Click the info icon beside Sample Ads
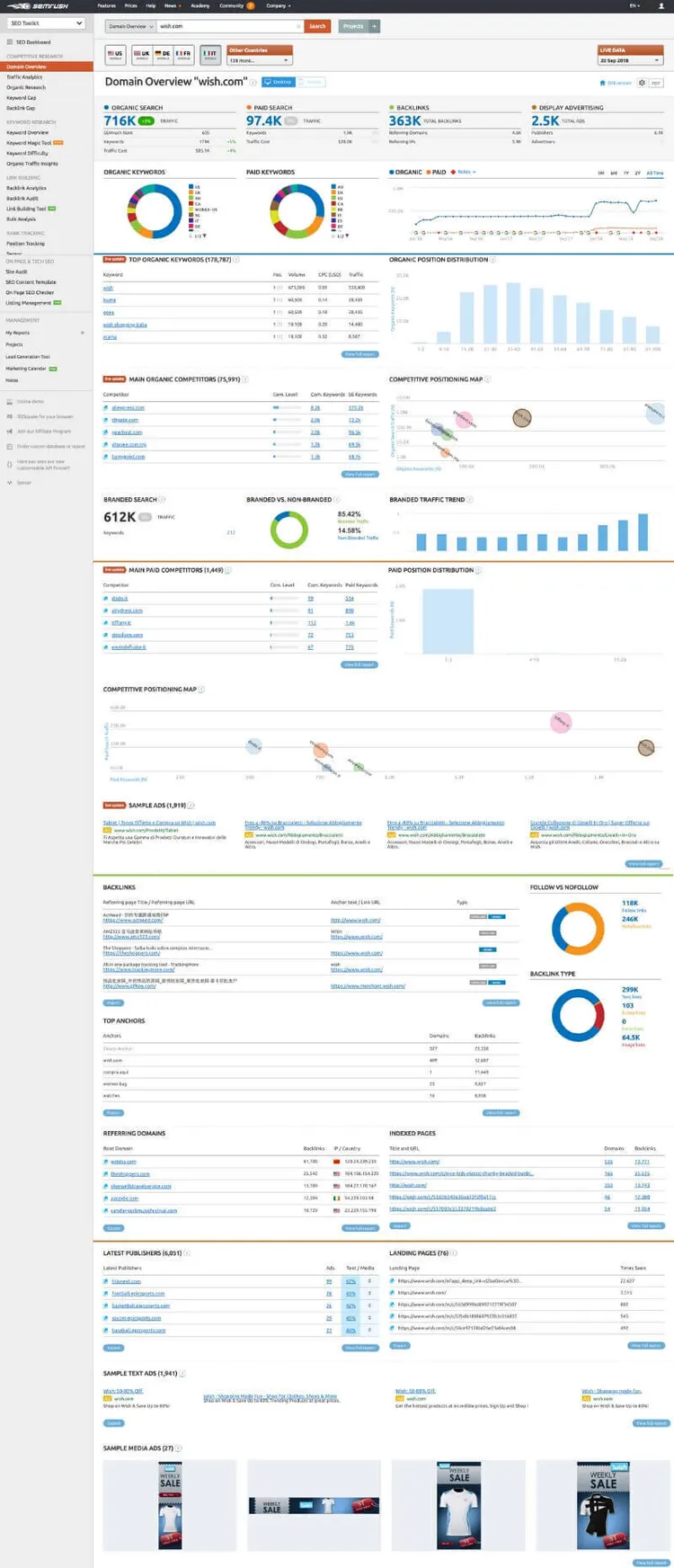Screen dimensions: 674x1568 (x=191, y=806)
